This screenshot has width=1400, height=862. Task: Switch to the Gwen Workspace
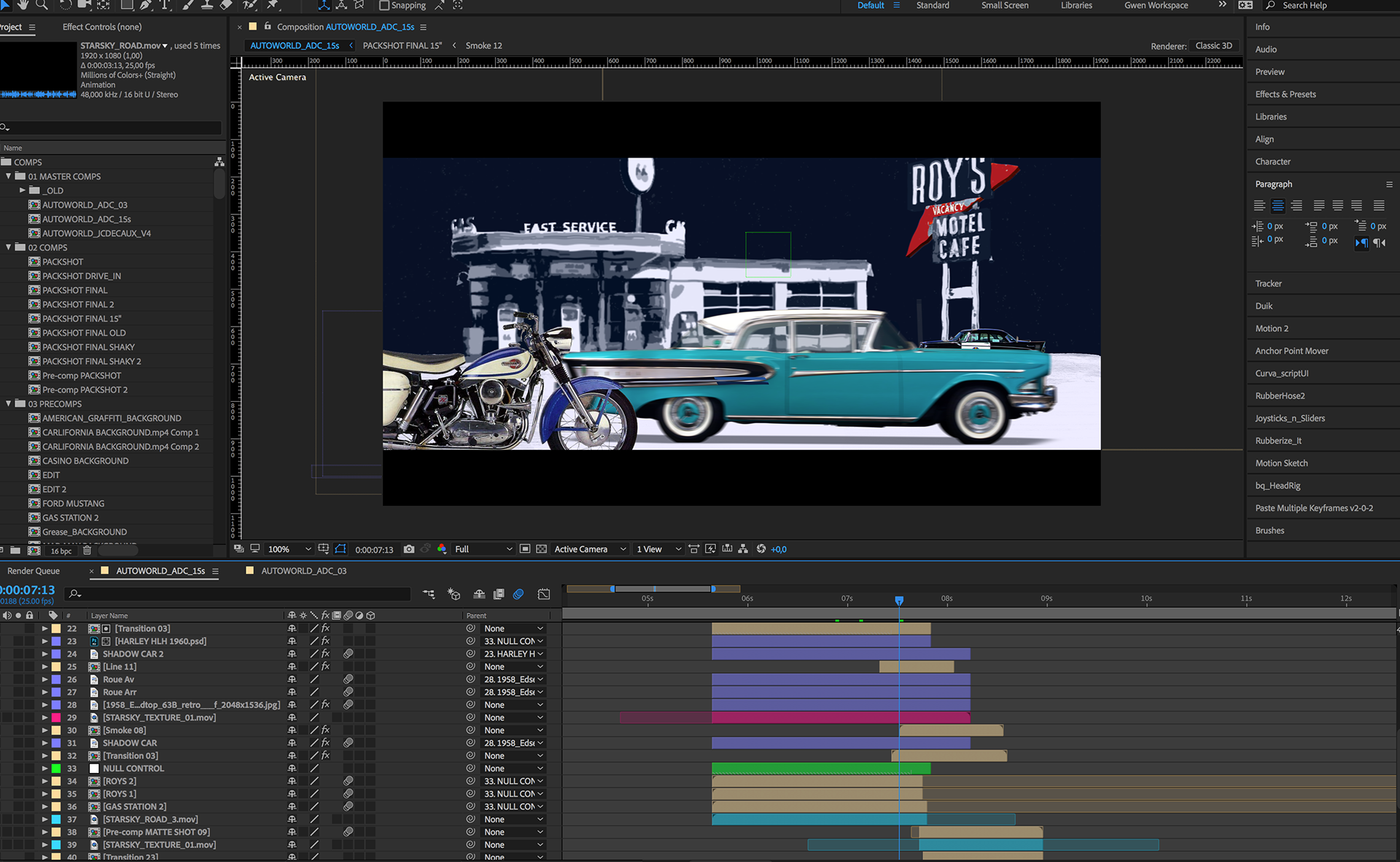pyautogui.click(x=1156, y=5)
